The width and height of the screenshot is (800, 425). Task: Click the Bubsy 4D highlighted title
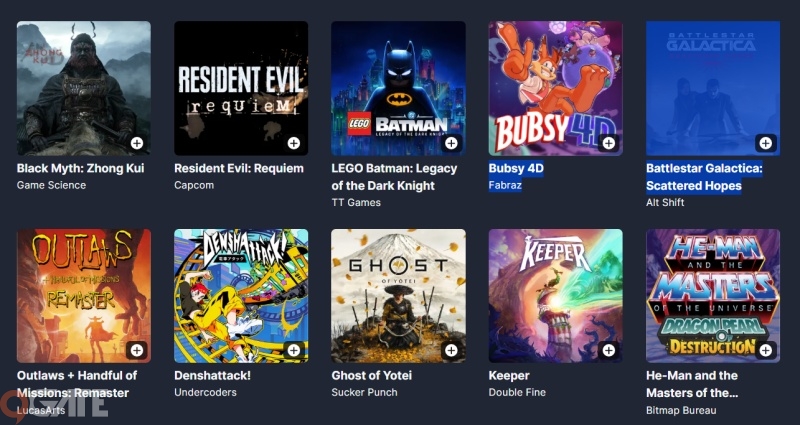point(516,168)
